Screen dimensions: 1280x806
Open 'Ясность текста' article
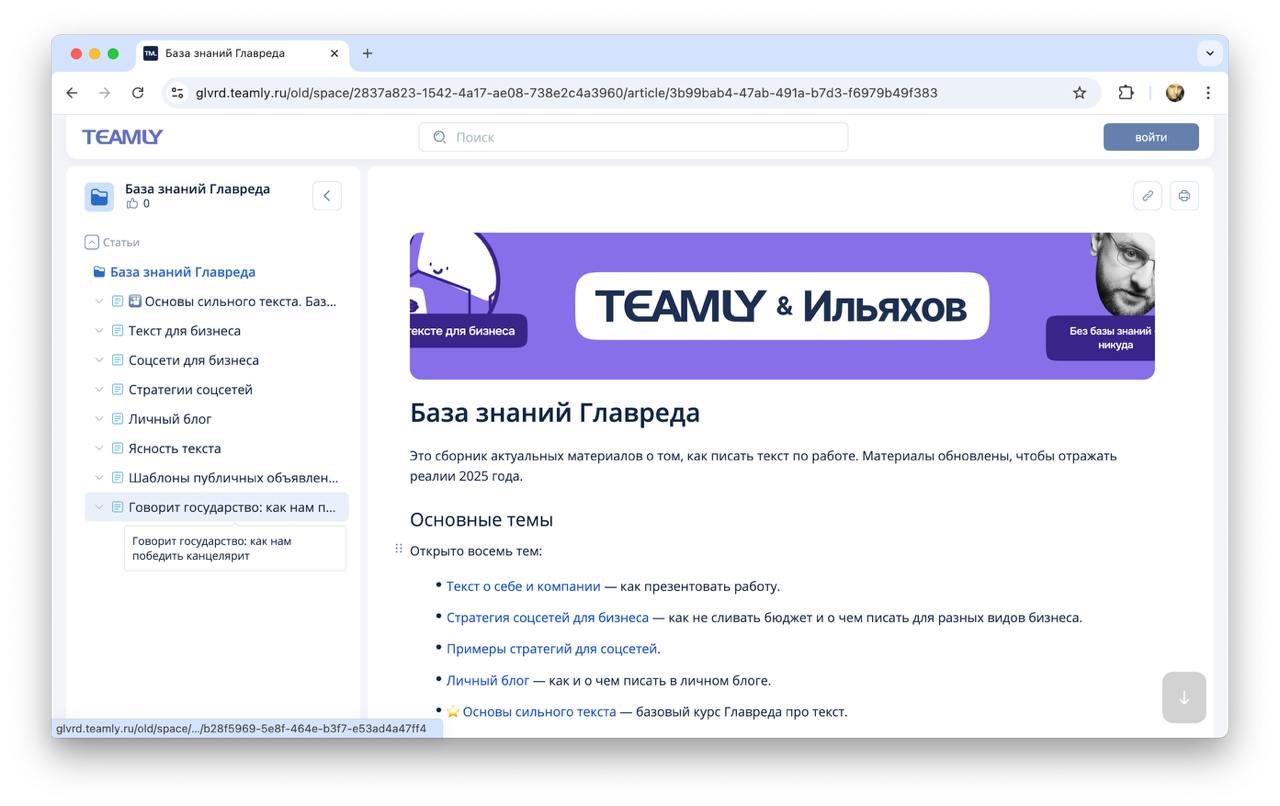point(174,448)
